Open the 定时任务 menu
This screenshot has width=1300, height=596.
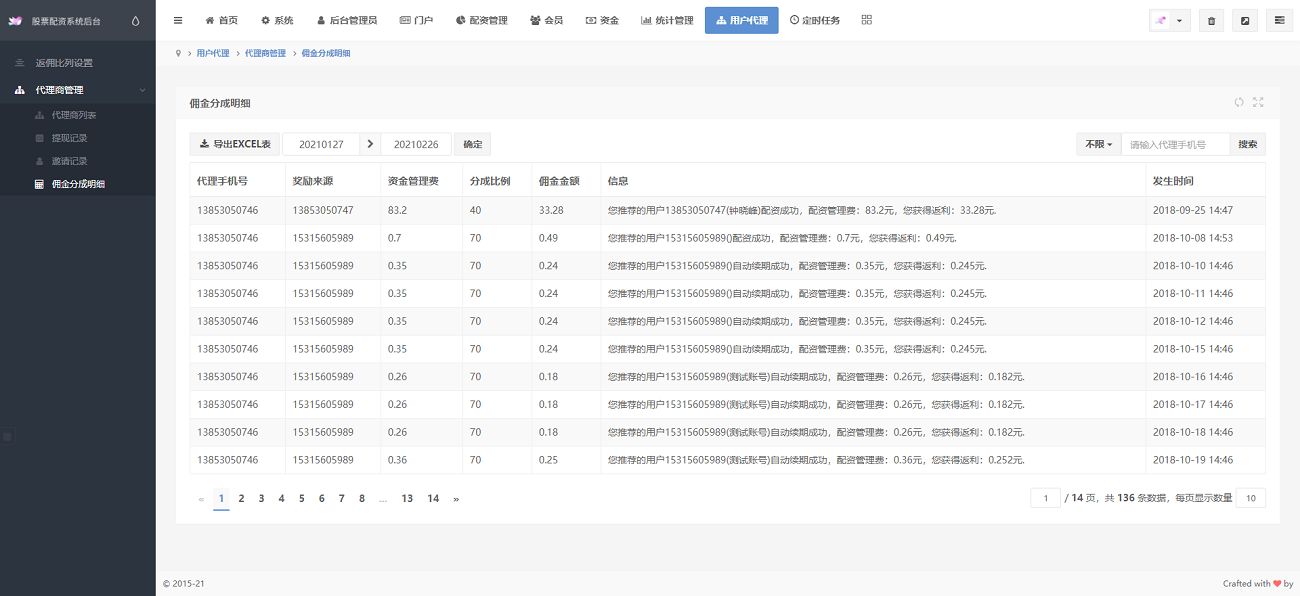tap(815, 20)
